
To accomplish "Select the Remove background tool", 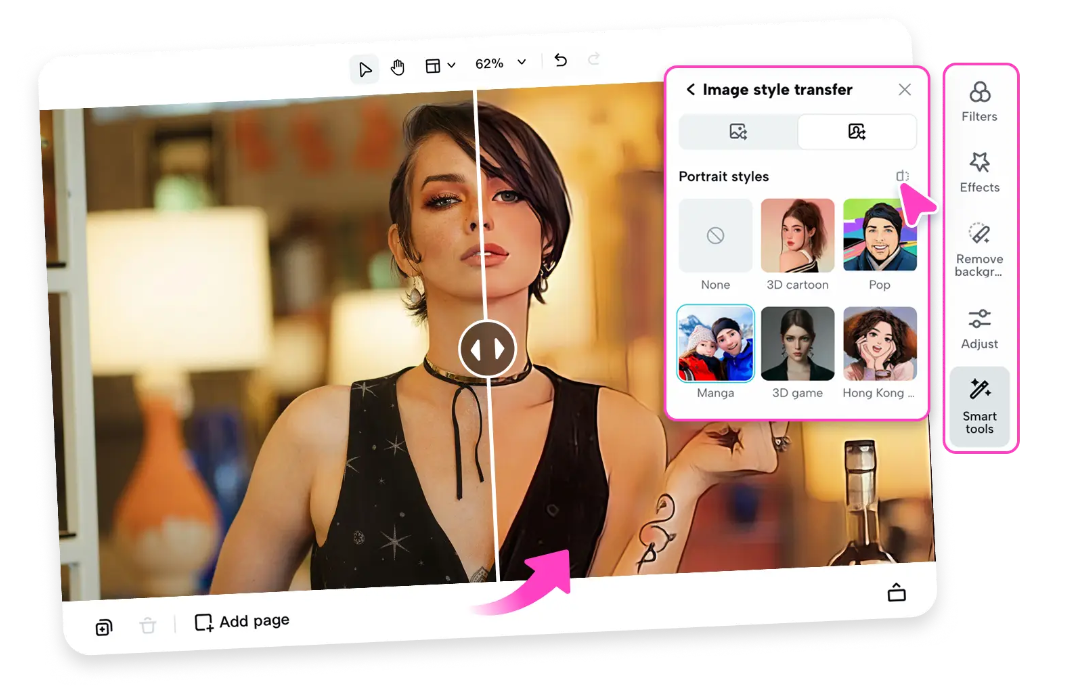I will (x=979, y=248).
